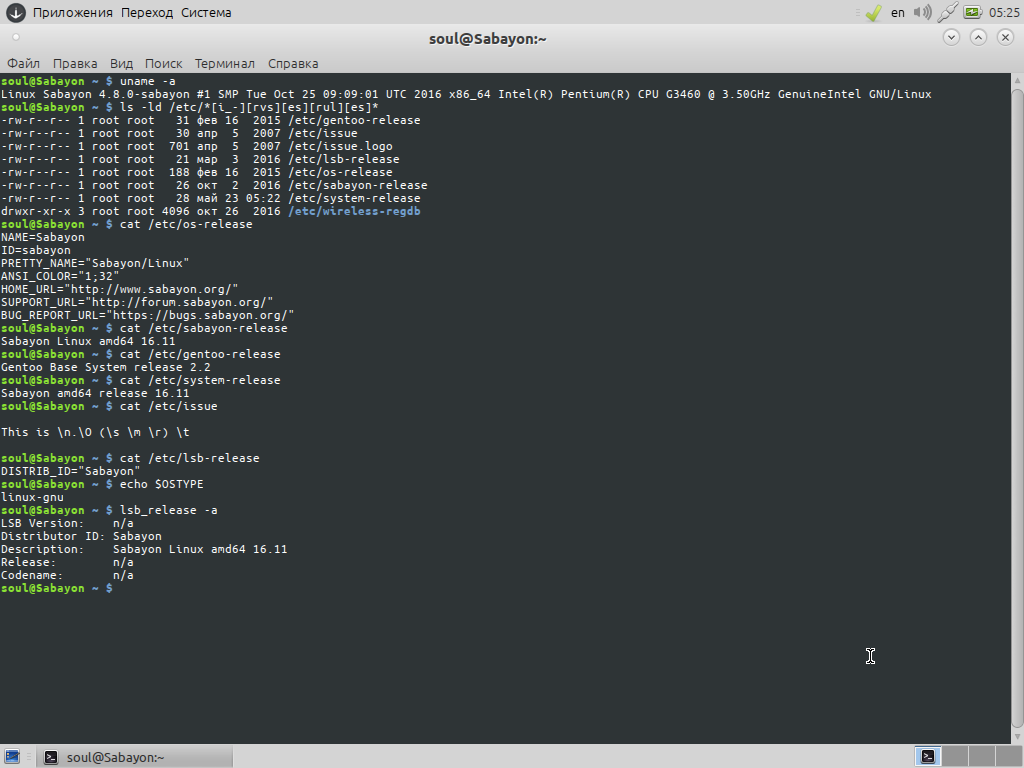Maximize the terminal with the up-chevron button
1024x768 pixels.
pos(978,37)
